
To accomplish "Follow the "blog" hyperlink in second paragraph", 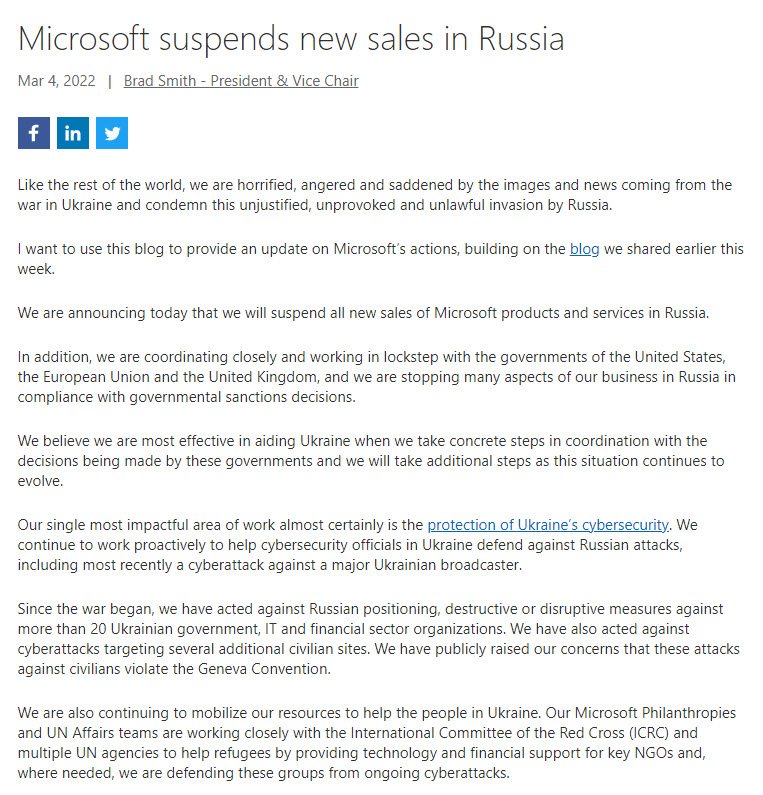I will click(x=584, y=249).
